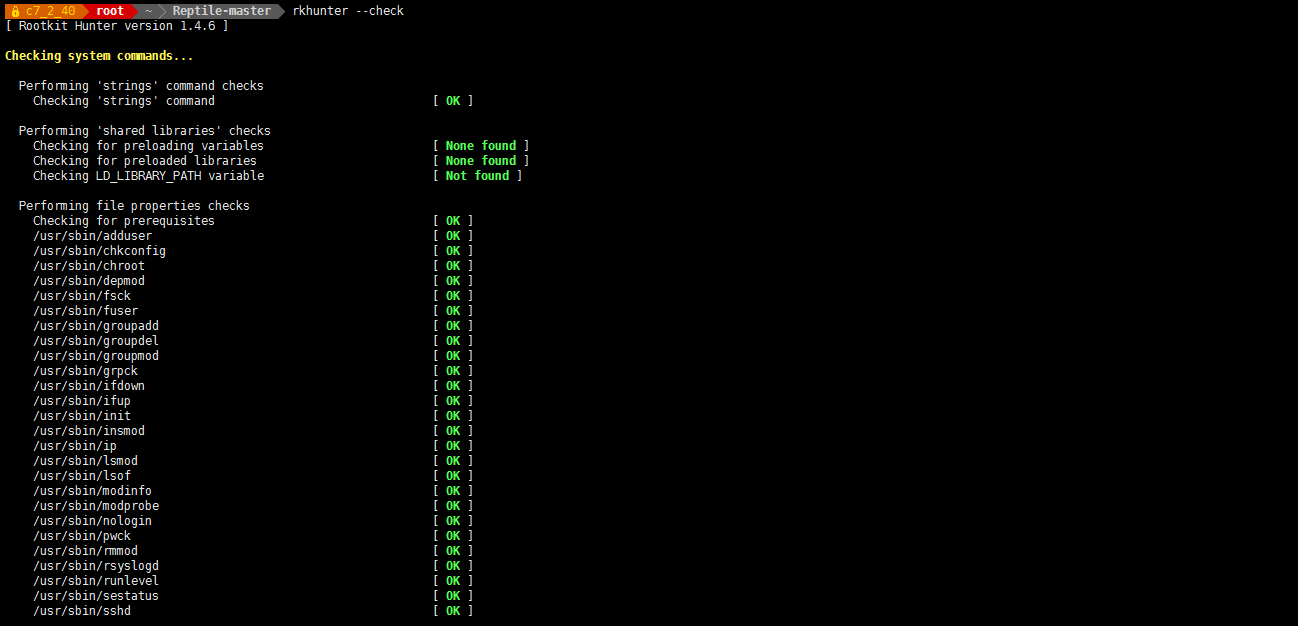Click OK status for prerequisites
Viewport: 1298px width, 626px height.
pyautogui.click(x=453, y=221)
